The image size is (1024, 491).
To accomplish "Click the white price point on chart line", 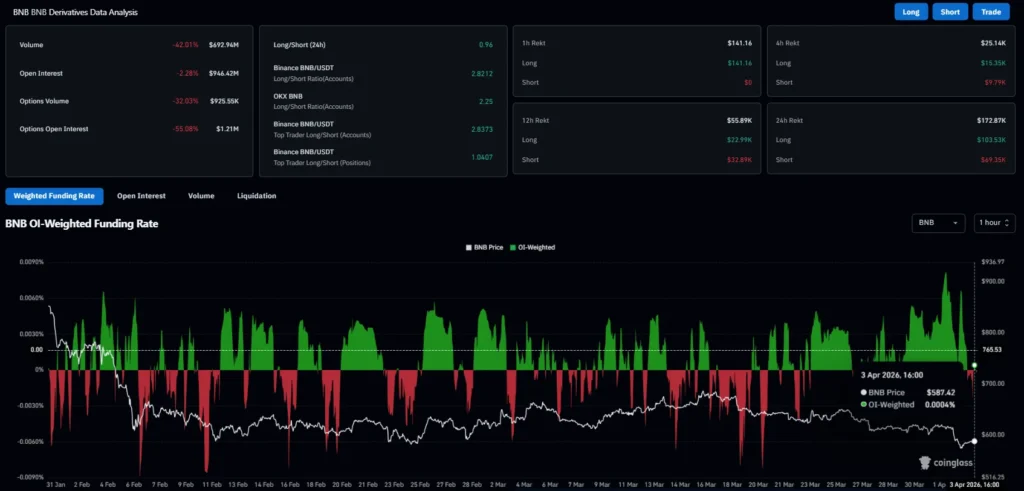I will tap(974, 440).
